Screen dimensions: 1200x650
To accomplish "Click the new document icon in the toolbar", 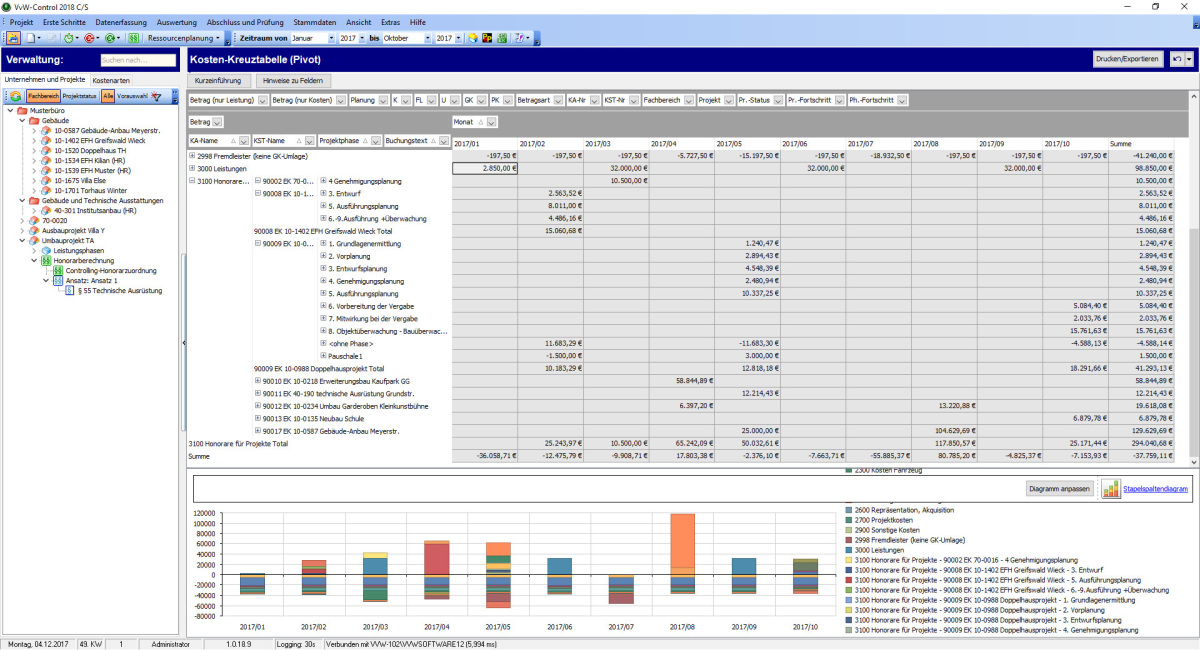I will click(32, 38).
